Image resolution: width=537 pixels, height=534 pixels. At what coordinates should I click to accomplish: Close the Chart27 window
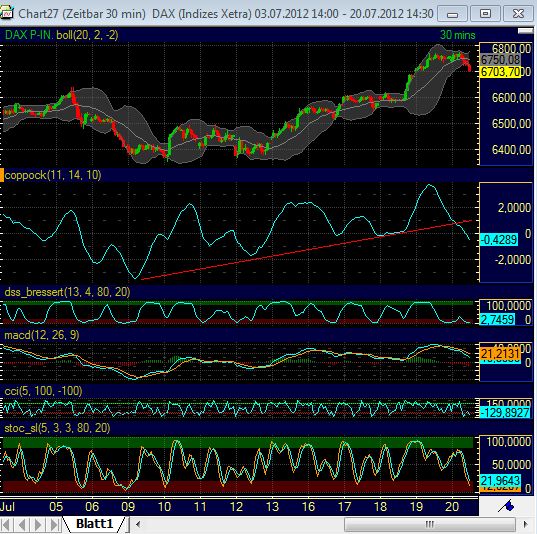[518, 14]
